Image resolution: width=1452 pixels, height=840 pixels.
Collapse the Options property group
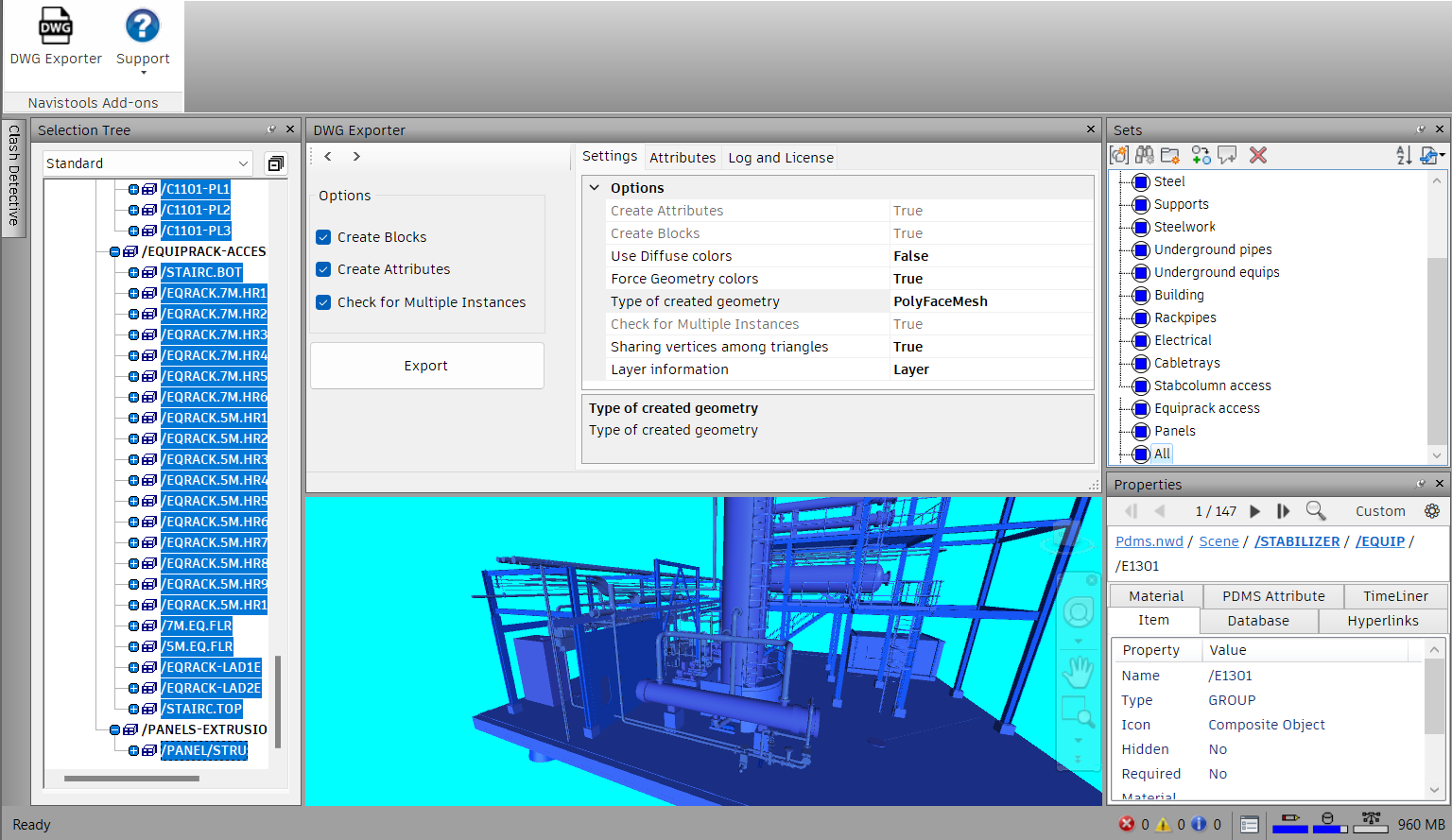pos(595,188)
